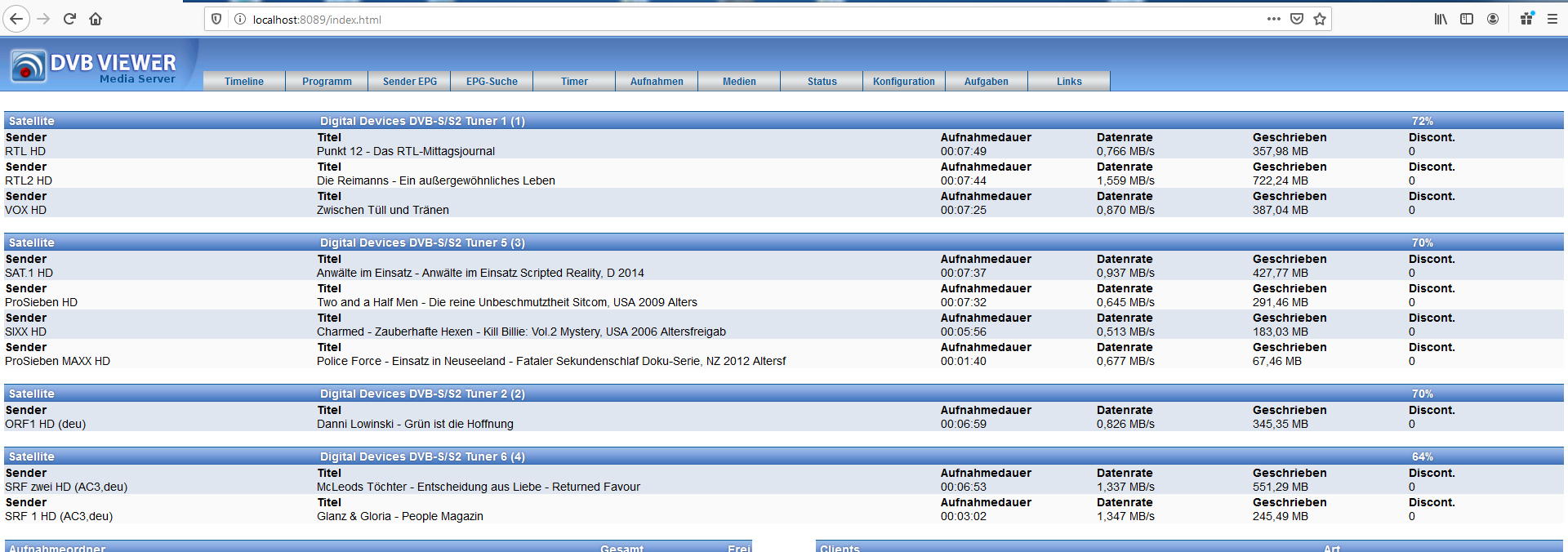Open the browser Library icon
1568x552 pixels.
point(1441,19)
